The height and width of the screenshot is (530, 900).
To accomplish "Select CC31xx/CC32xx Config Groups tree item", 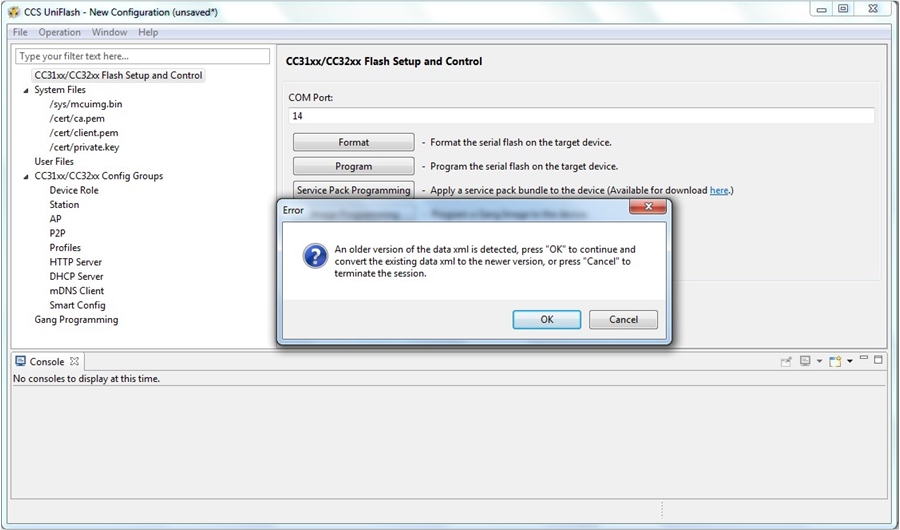I will (x=99, y=176).
